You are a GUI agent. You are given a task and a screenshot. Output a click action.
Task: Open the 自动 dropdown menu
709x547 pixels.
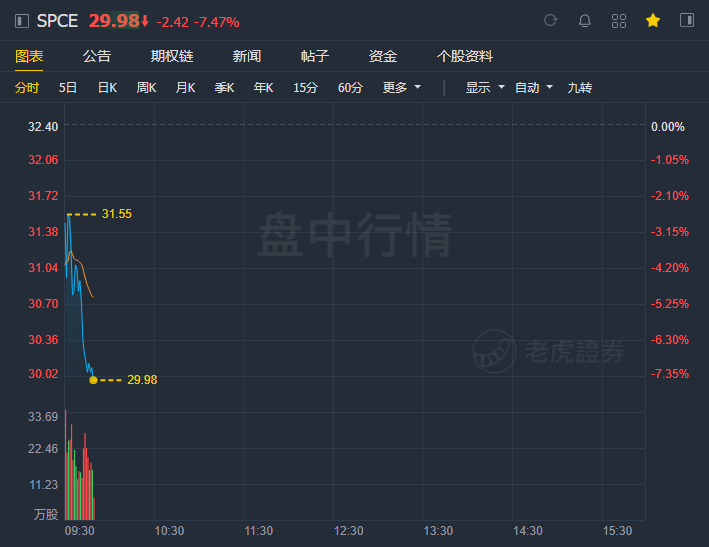tap(534, 87)
